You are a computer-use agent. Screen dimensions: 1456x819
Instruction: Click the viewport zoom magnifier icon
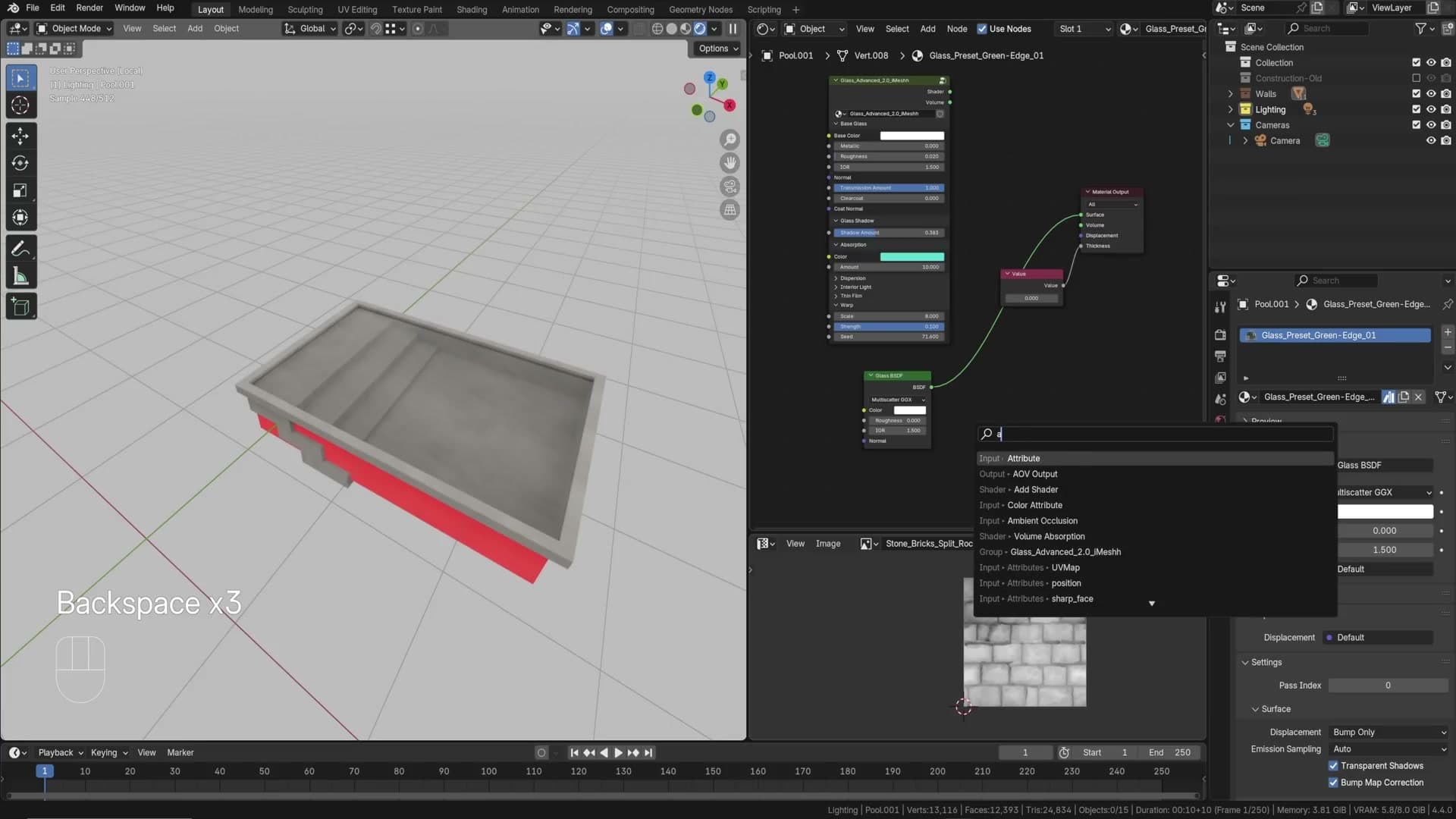coord(730,140)
